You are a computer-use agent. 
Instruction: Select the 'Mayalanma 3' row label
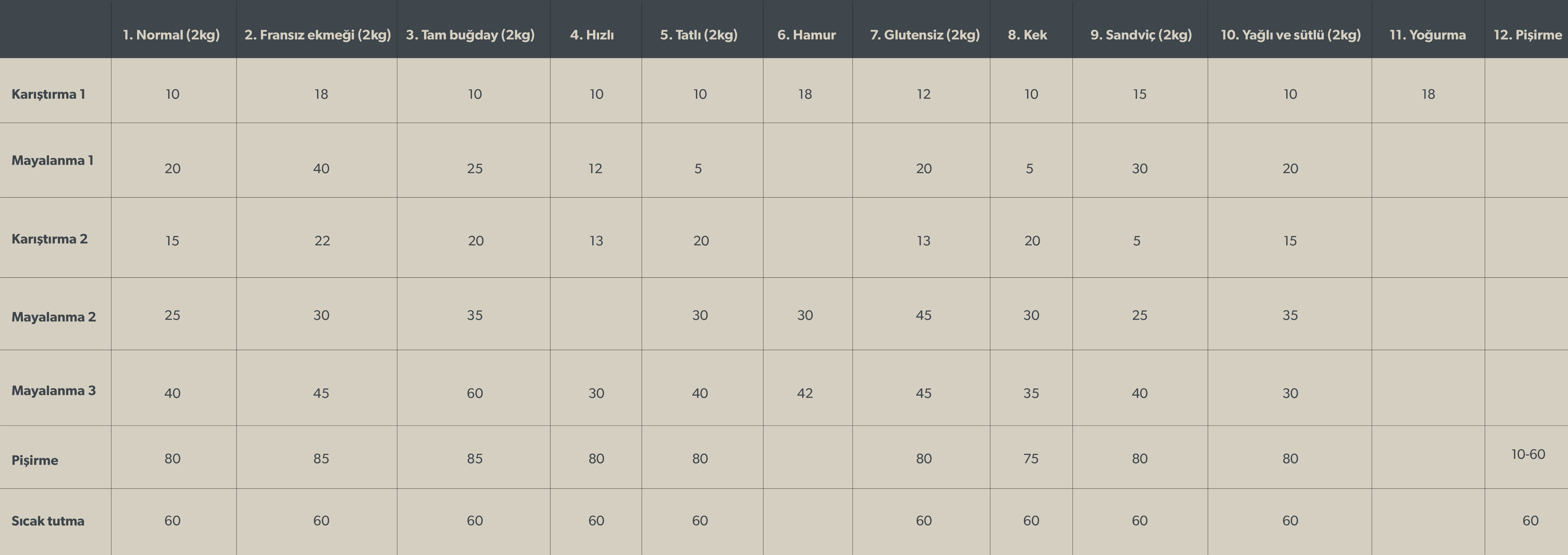(53, 390)
